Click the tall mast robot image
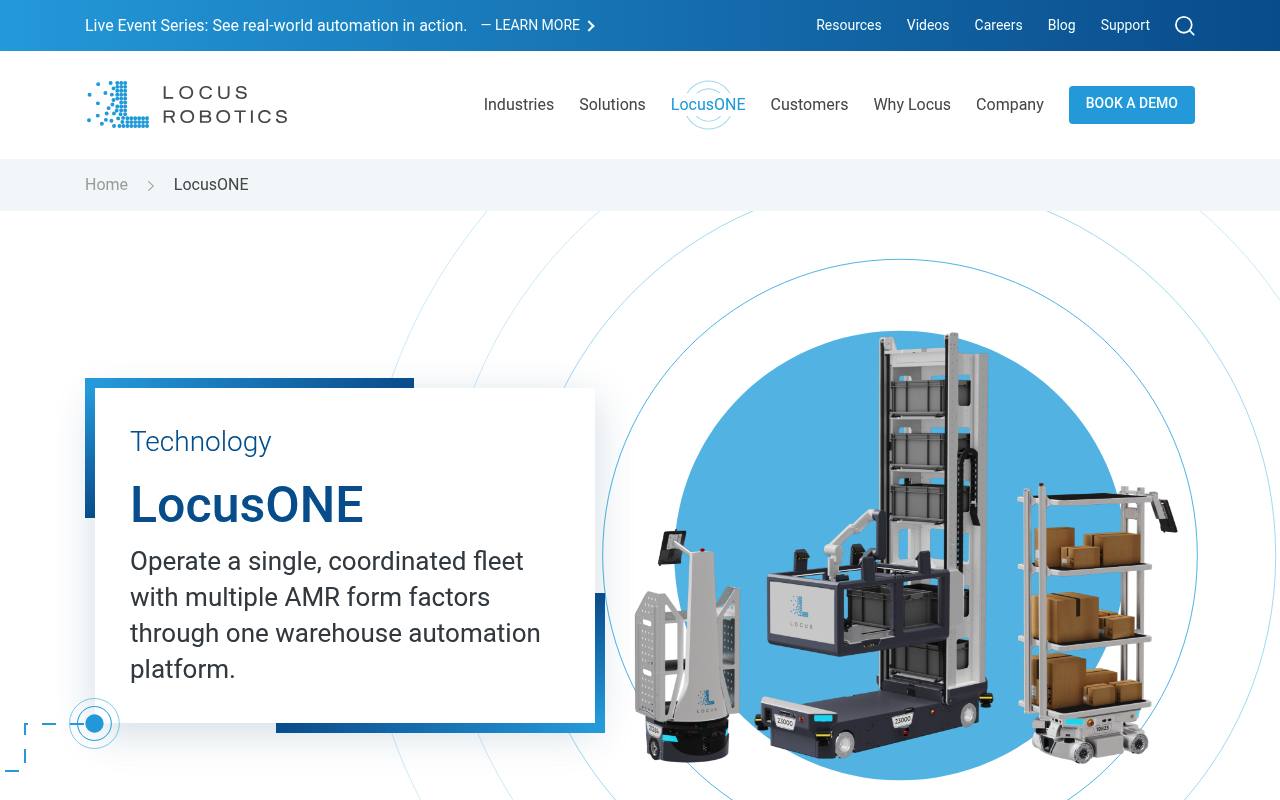Image resolution: width=1280 pixels, height=800 pixels. tap(875, 545)
